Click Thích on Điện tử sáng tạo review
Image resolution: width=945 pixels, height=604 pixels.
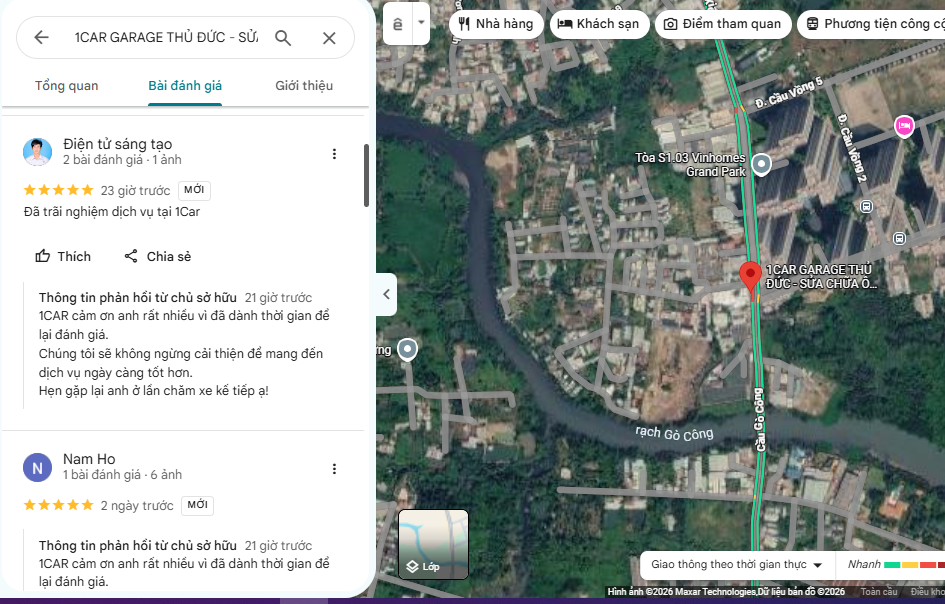pos(63,256)
